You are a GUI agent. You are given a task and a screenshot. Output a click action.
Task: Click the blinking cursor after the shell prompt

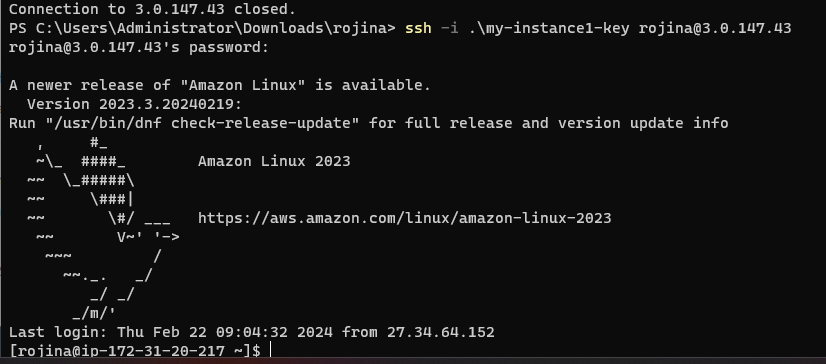coord(270,350)
